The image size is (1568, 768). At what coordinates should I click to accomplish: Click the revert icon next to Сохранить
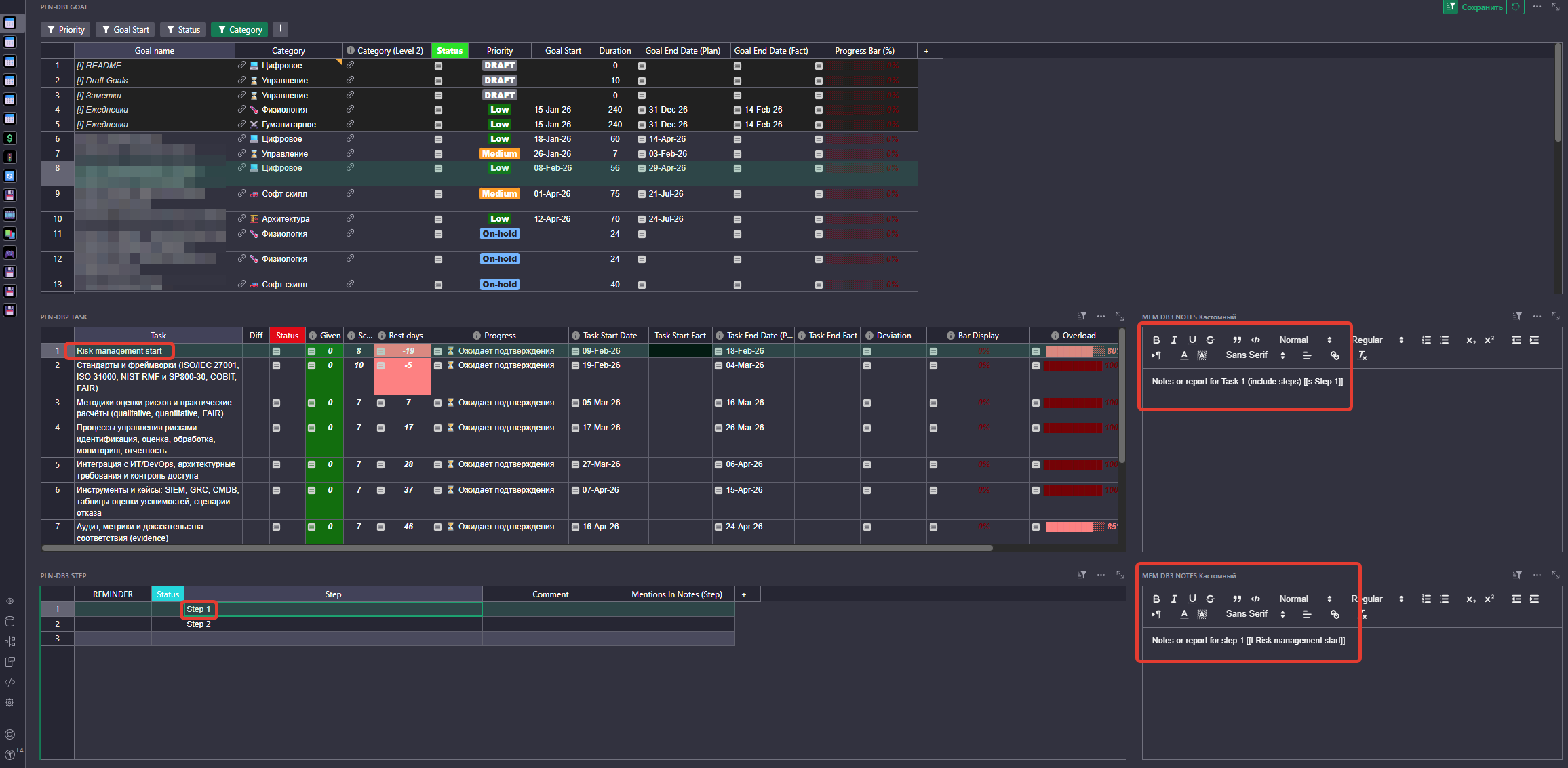(x=1516, y=7)
